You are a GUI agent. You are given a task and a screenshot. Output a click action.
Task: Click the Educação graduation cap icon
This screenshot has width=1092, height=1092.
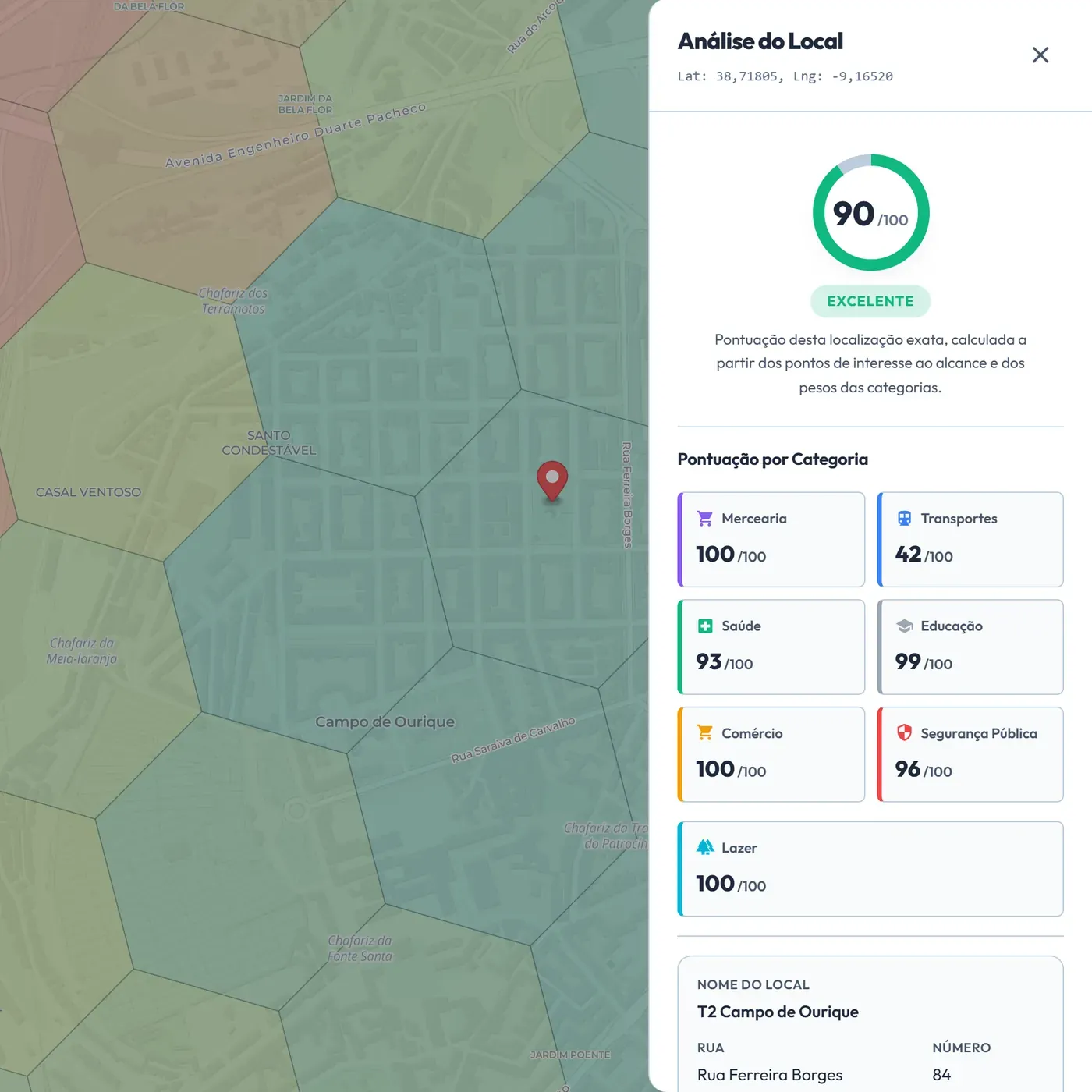[904, 626]
